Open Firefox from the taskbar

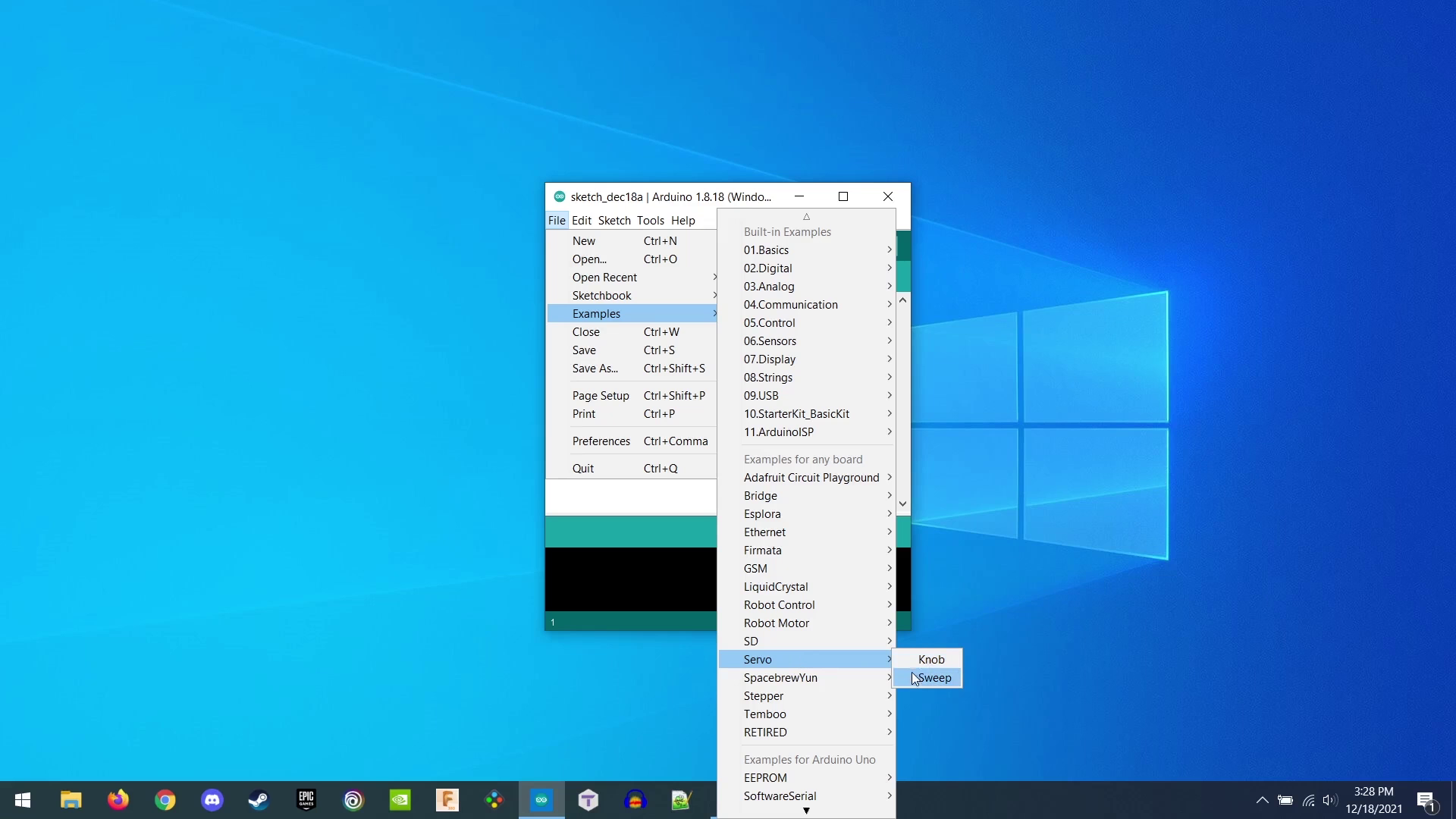[118, 800]
